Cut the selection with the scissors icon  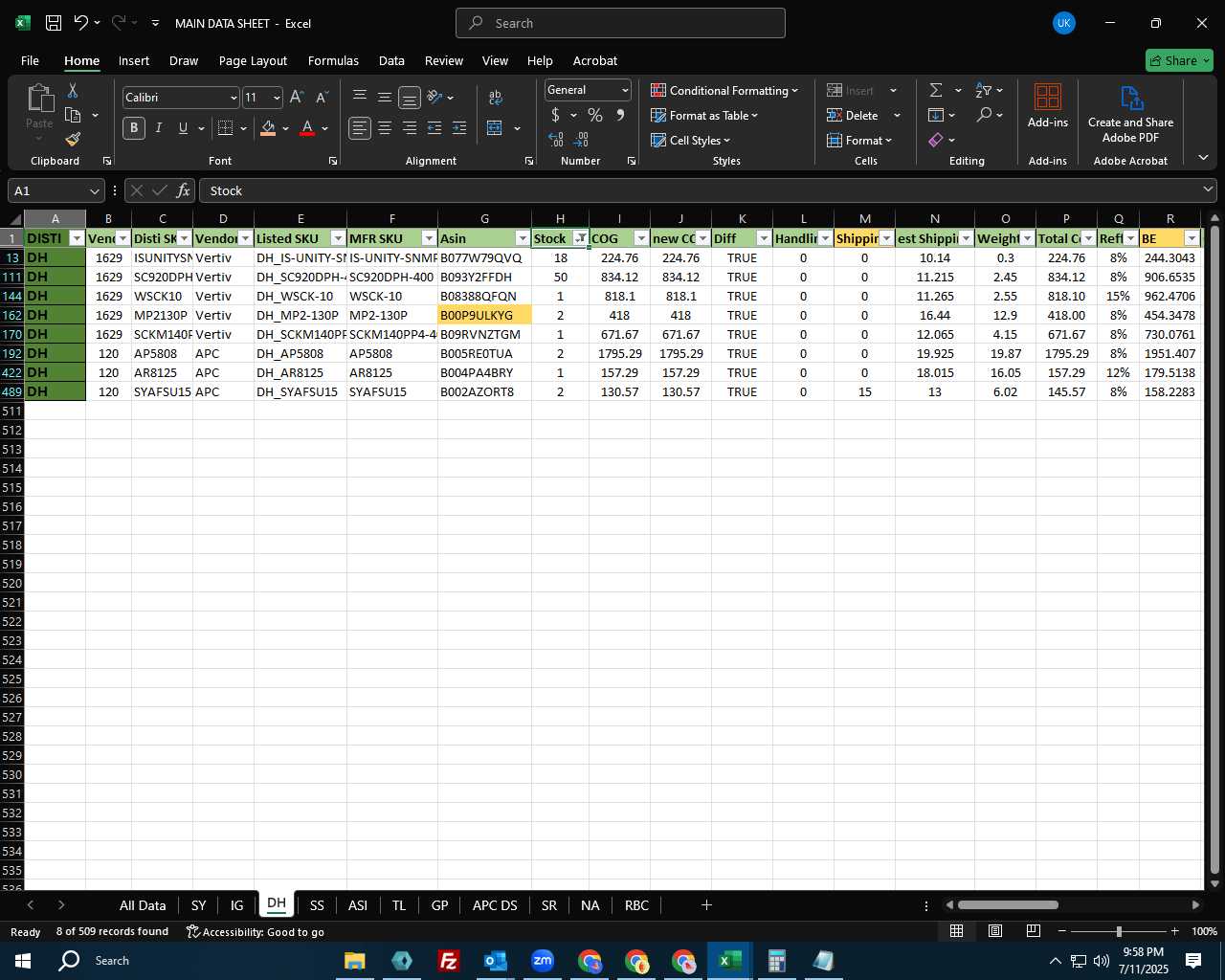click(x=73, y=90)
